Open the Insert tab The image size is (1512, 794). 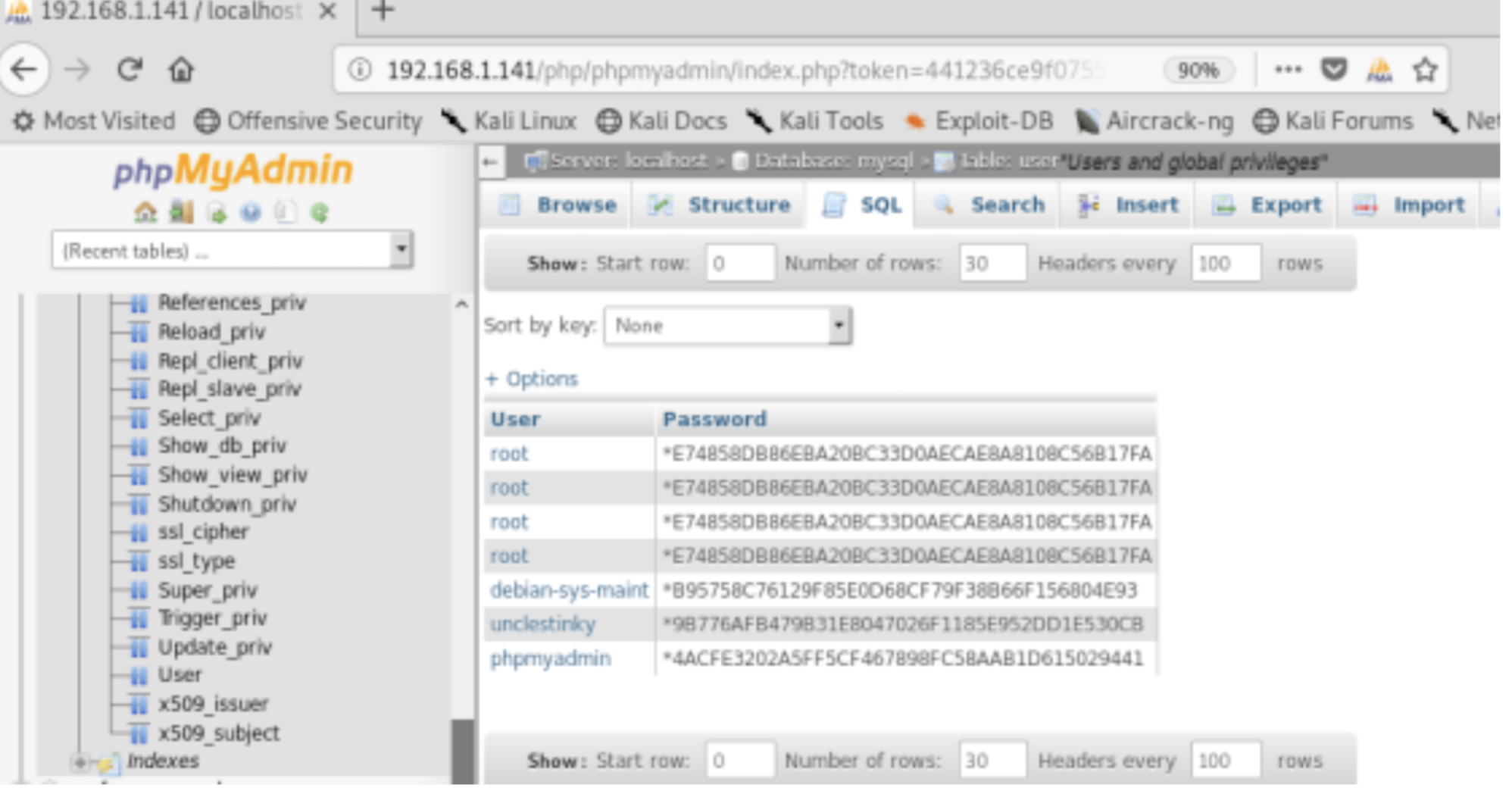[x=1129, y=205]
